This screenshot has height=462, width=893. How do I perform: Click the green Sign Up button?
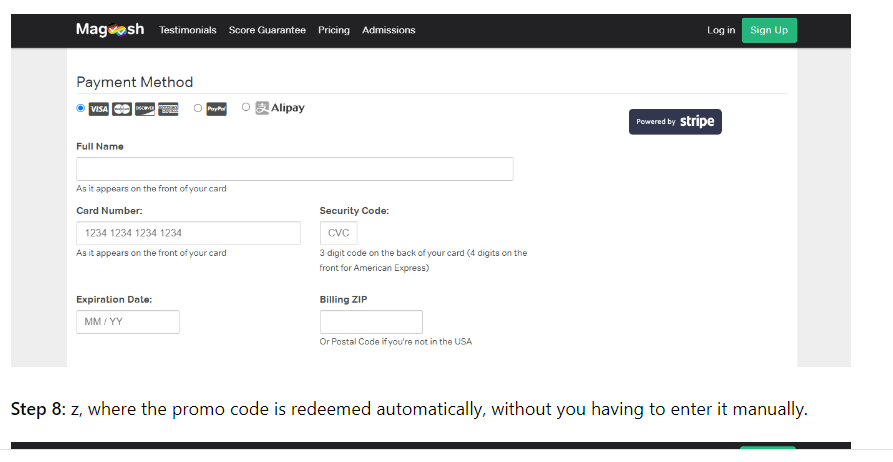pyautogui.click(x=769, y=30)
